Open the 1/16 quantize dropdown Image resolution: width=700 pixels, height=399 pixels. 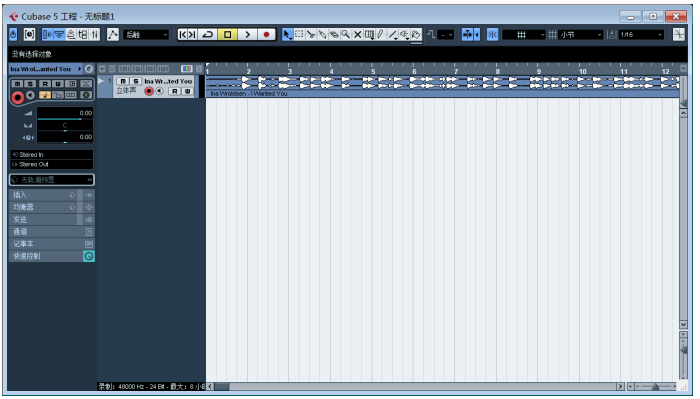pyautogui.click(x=641, y=34)
